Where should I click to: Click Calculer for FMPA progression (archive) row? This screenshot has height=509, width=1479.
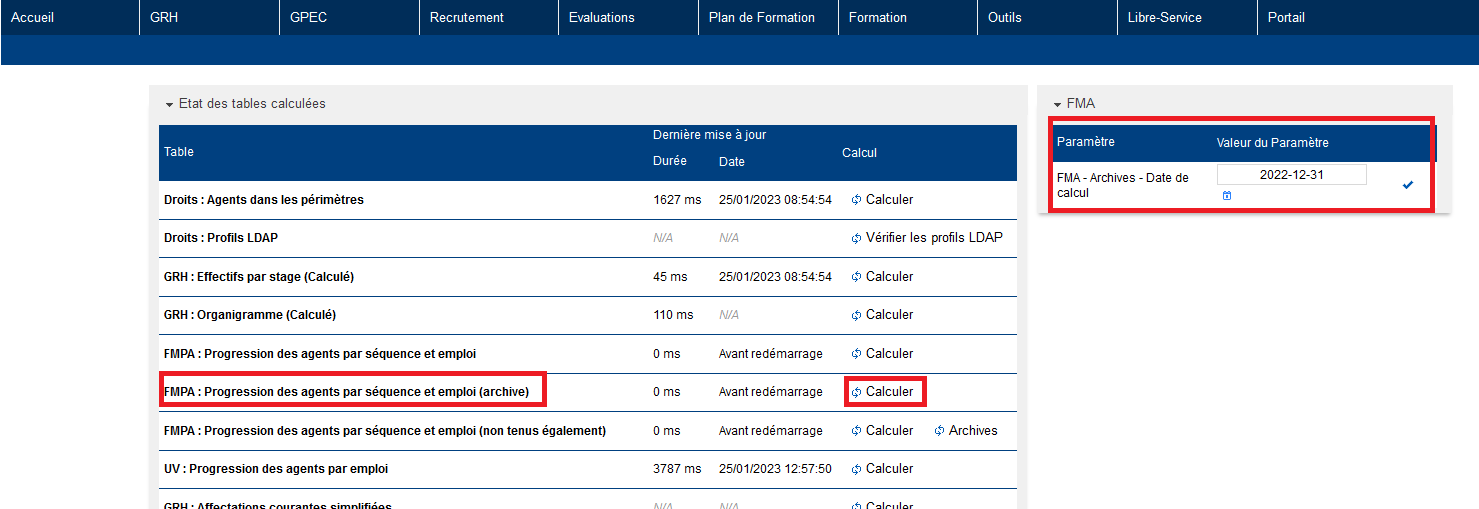coord(889,392)
